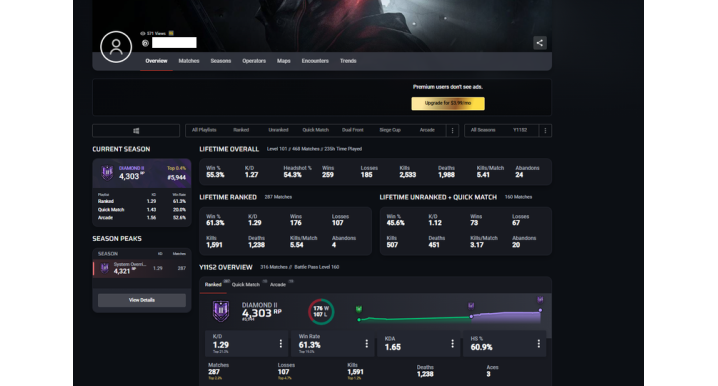Click the green rank marker on graph
Viewport: 718px width, 386px height.
tap(359, 309)
